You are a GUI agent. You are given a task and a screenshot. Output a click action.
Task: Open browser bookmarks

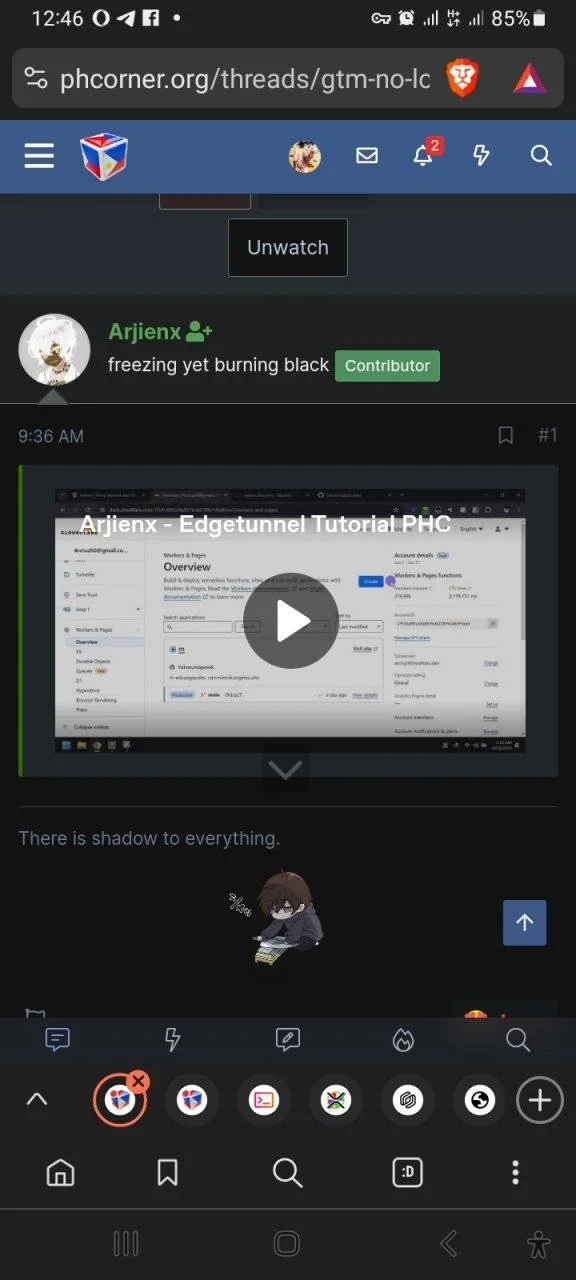click(x=168, y=1173)
